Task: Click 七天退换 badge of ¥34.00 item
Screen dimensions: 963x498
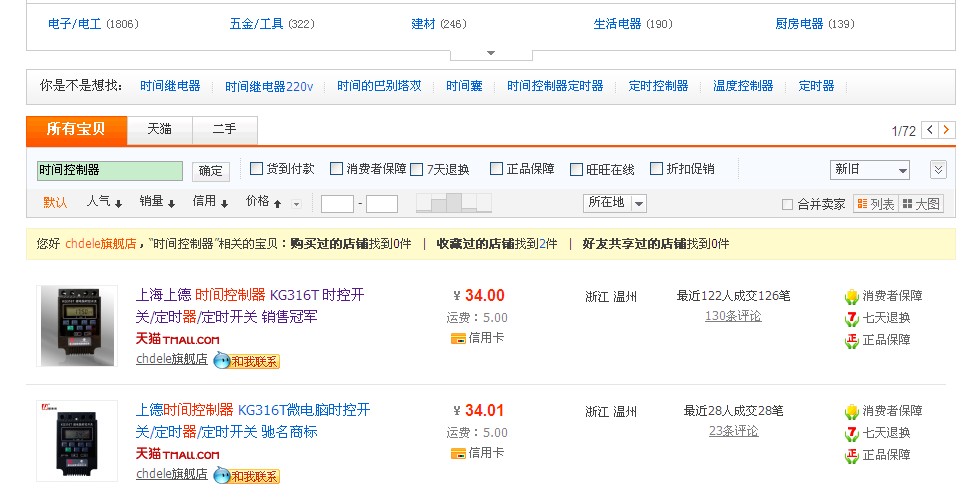Action: (877, 318)
